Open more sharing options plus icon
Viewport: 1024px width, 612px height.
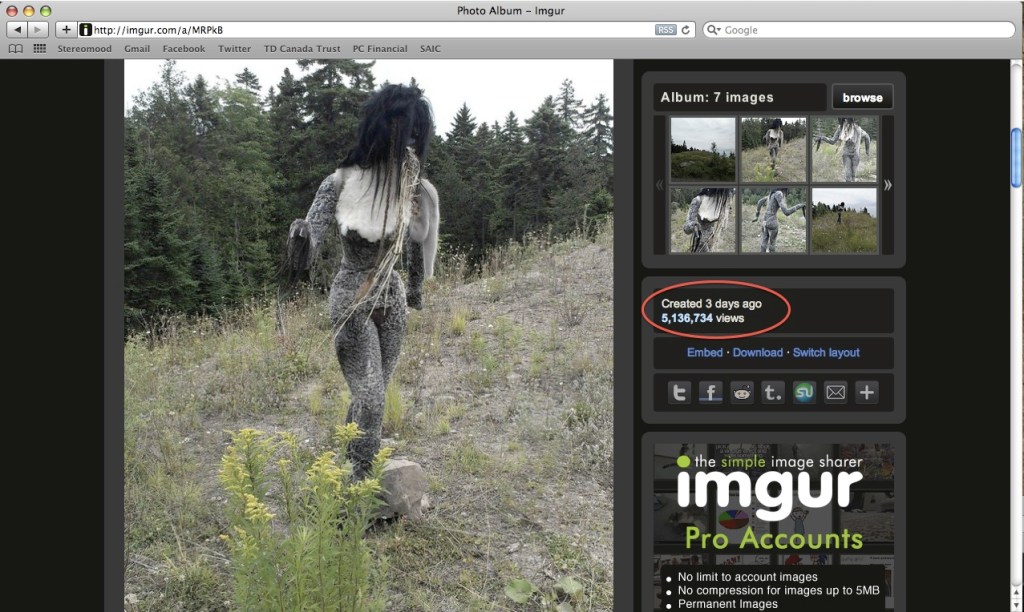866,393
